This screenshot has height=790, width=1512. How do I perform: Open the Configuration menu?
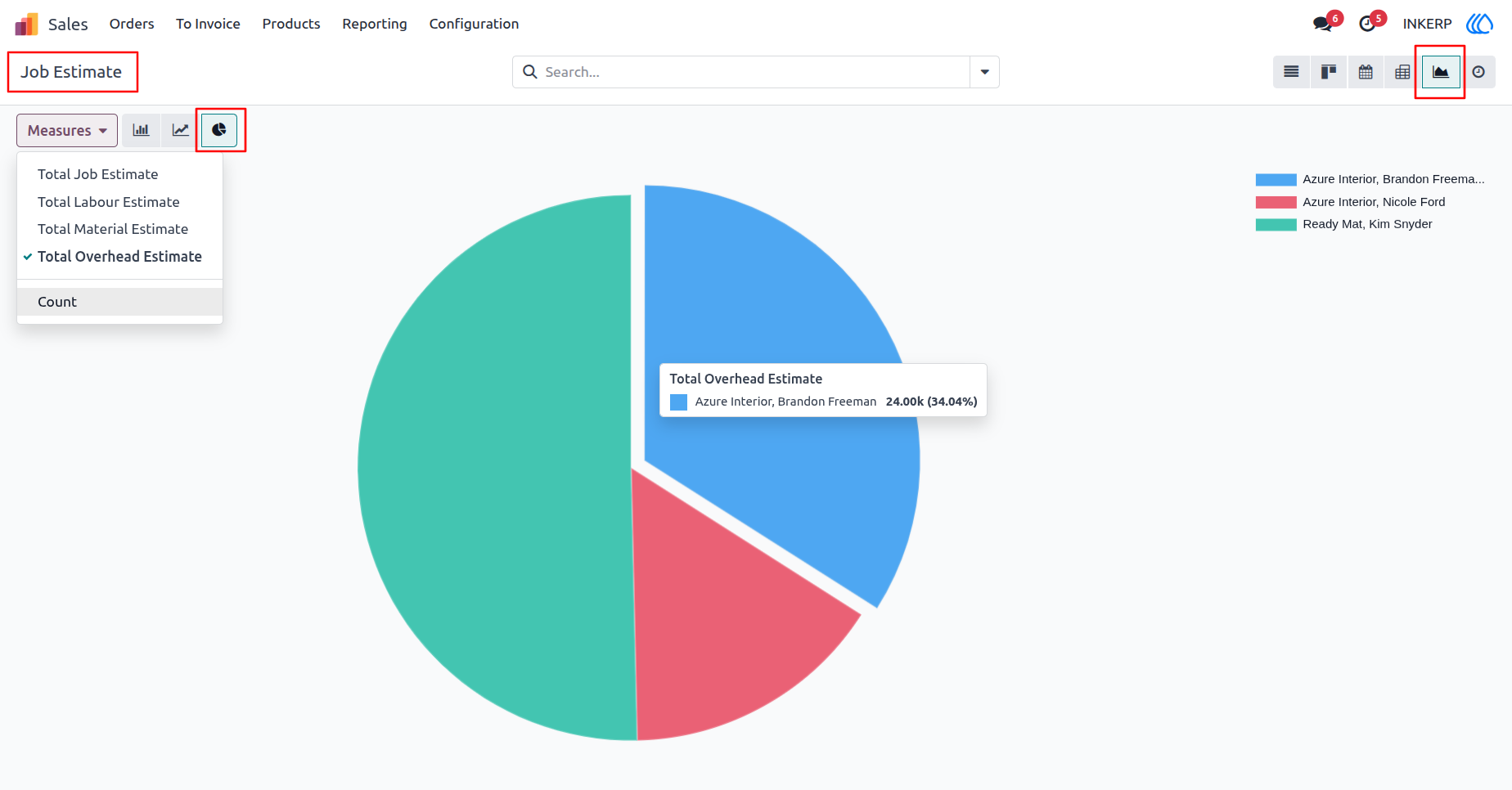point(474,24)
